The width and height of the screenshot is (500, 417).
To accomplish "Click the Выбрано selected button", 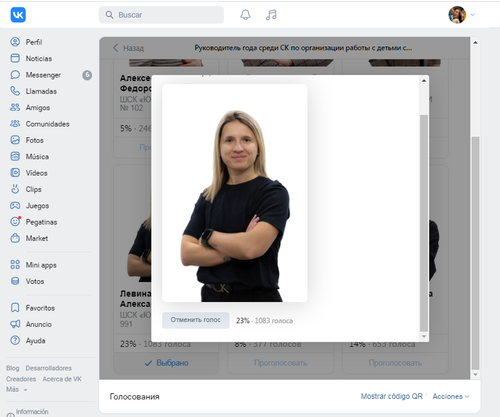I will coord(167,363).
